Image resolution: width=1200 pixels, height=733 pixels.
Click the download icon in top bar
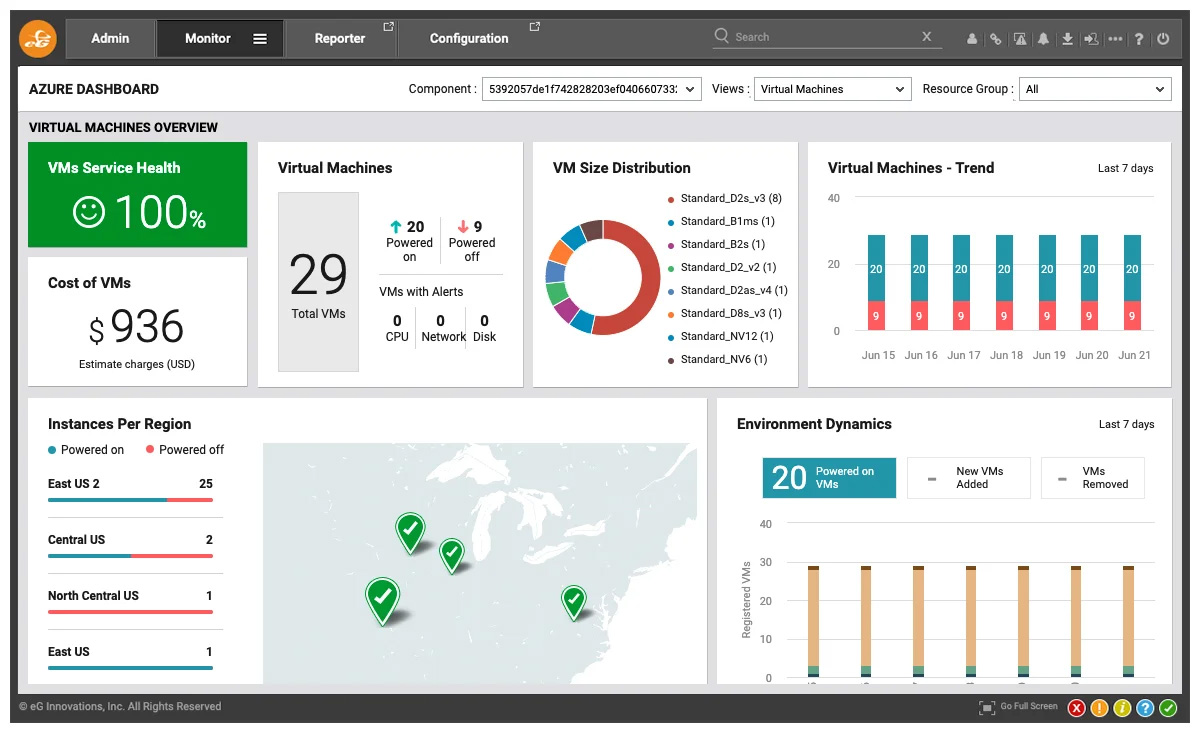pos(1067,39)
